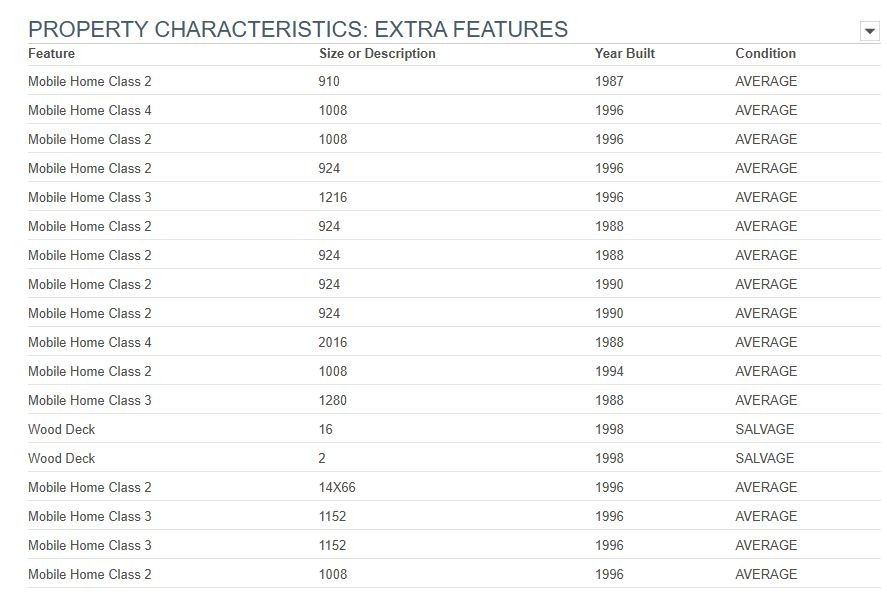Screen dimensions: 887x607
Task: Click the size value 2016
Action: click(x=333, y=342)
